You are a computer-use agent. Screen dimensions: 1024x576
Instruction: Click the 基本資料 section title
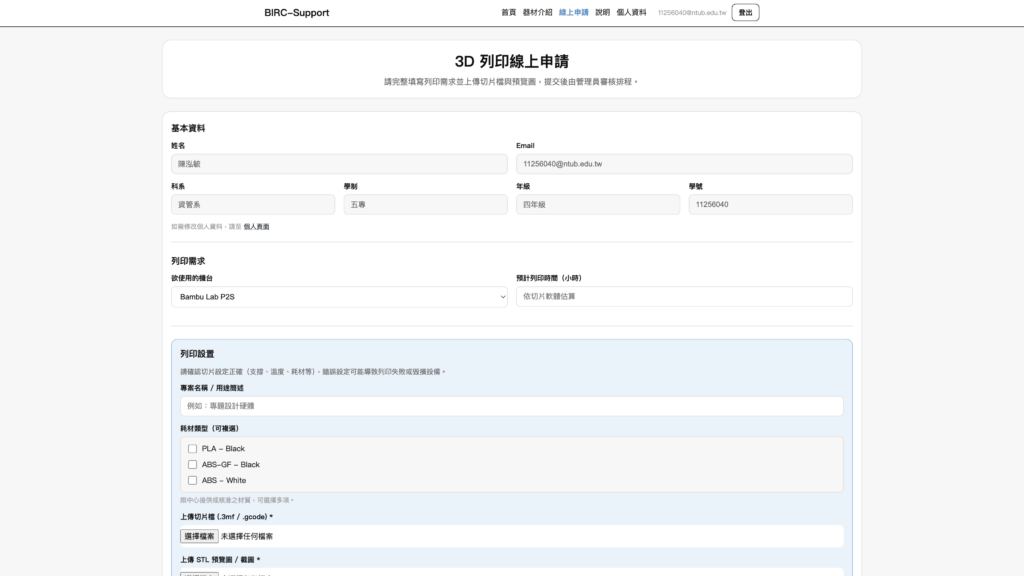188,128
